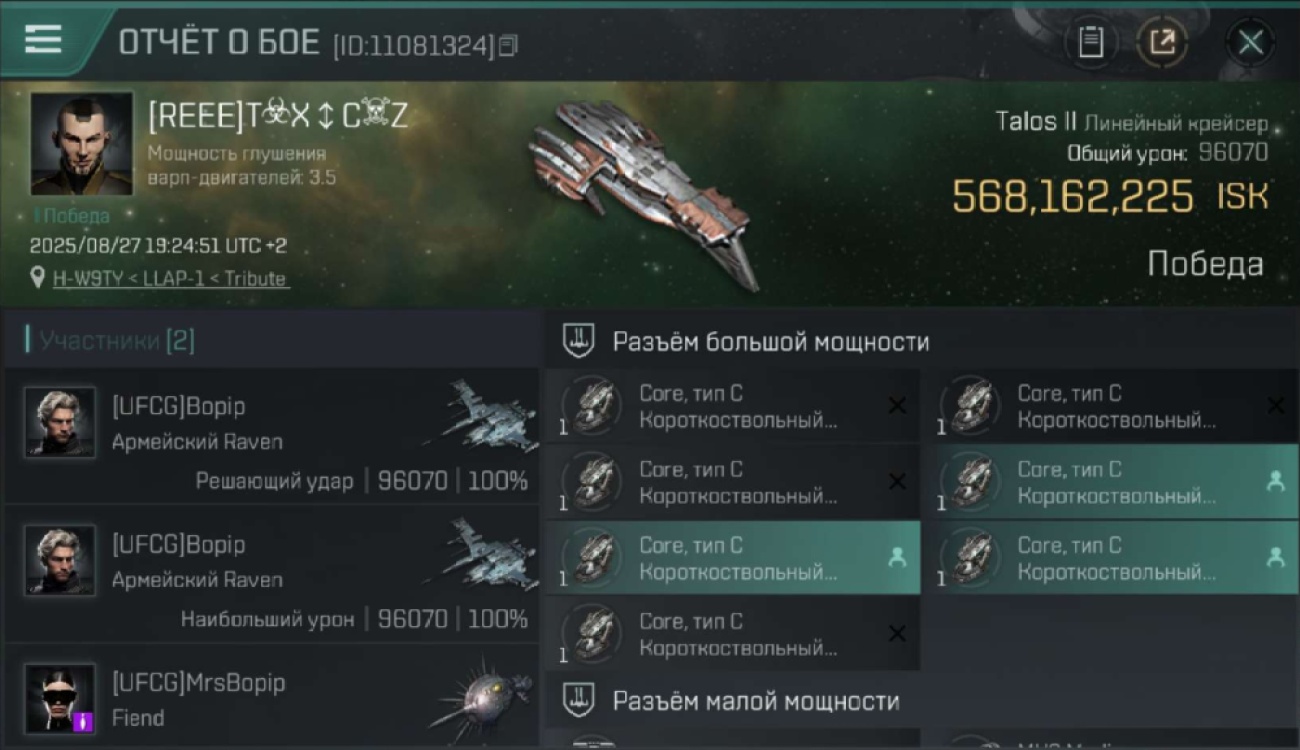
Task: Open Bopip's Наибольший урон participant entry
Action: (x=271, y=574)
